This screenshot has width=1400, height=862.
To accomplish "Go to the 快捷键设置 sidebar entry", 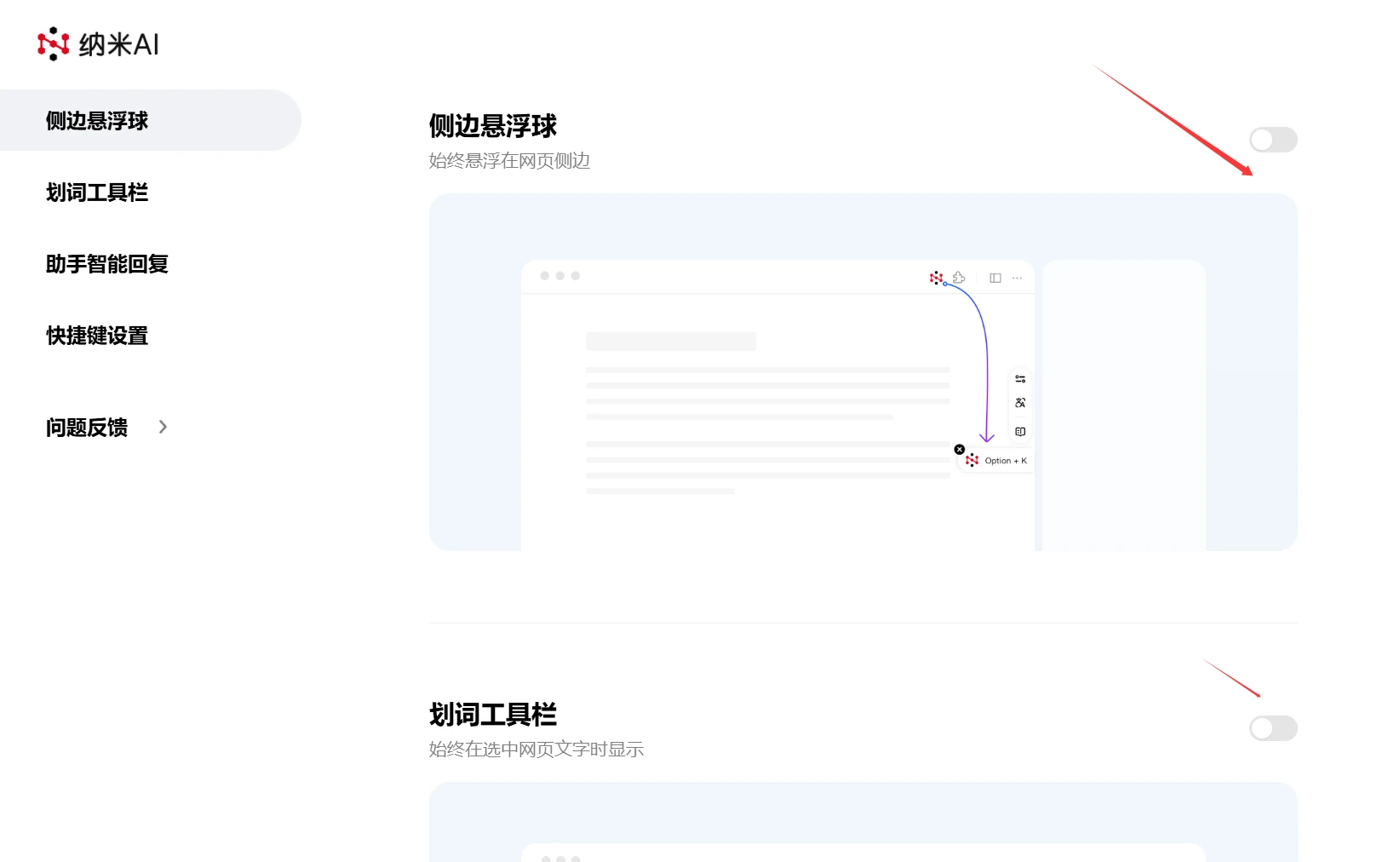I will [96, 336].
